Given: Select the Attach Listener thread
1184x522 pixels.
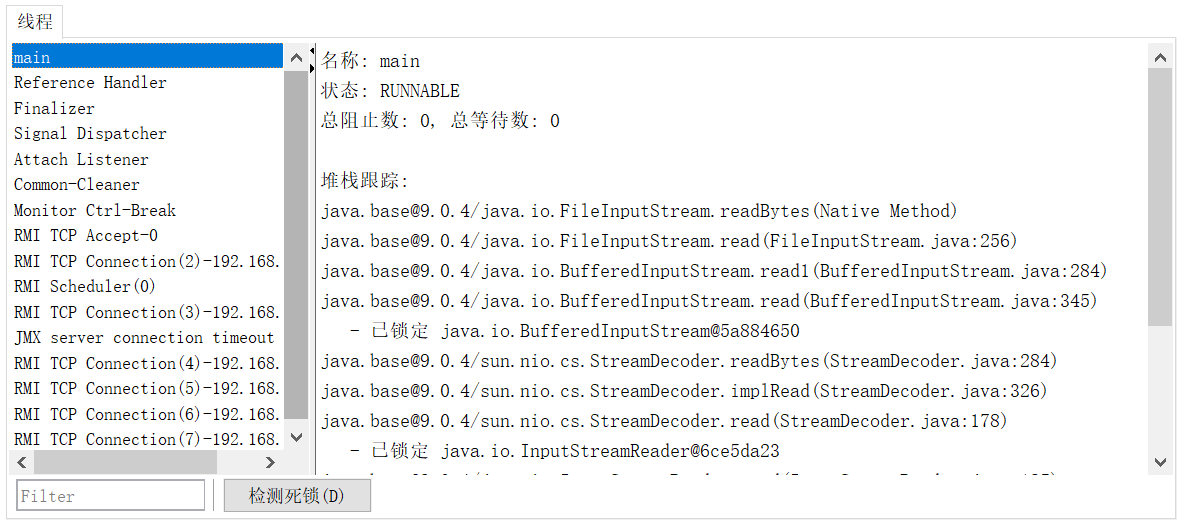Looking at the screenshot, I should tap(81, 160).
